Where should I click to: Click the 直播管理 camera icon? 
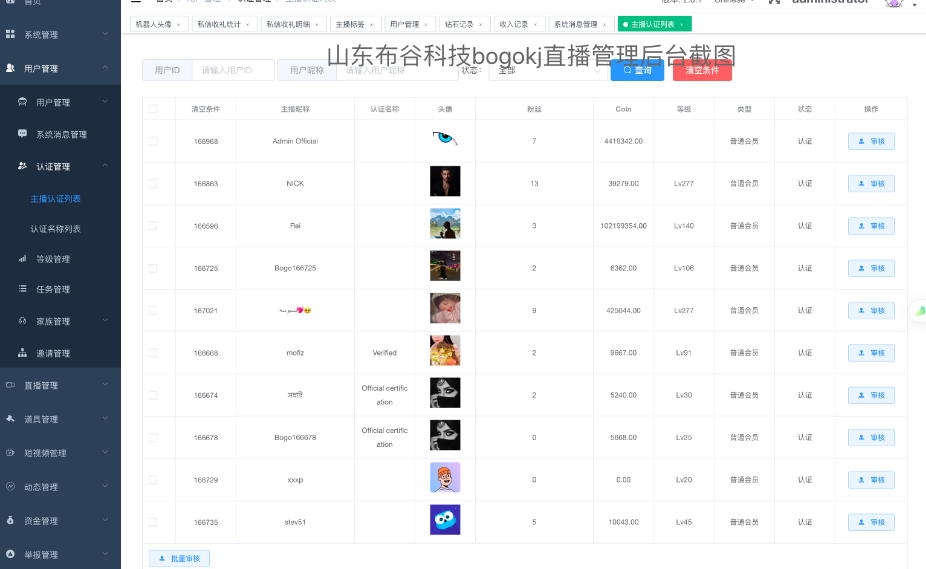point(10,385)
